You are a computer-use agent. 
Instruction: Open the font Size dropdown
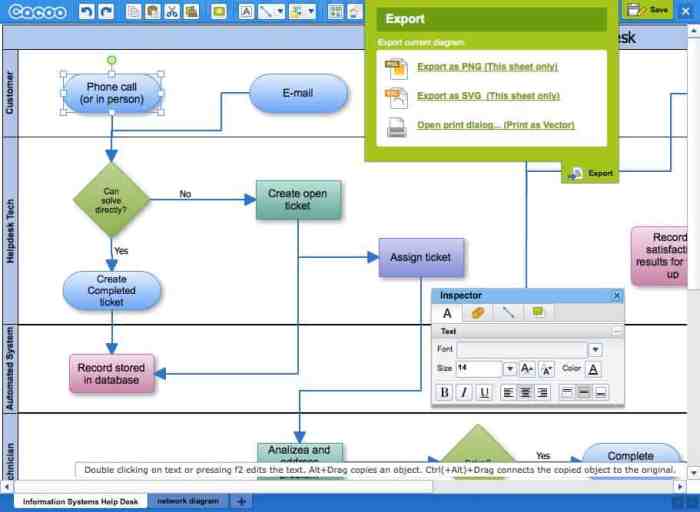(509, 369)
